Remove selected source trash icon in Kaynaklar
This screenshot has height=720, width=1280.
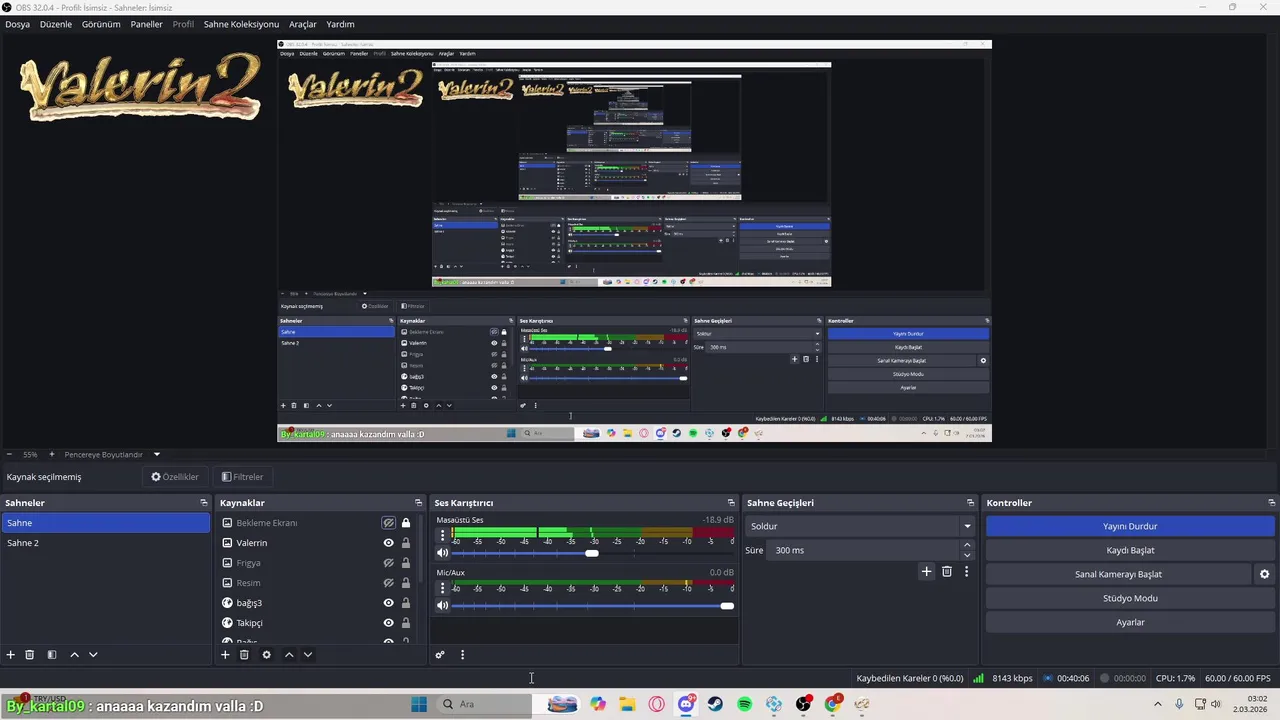coord(244,655)
